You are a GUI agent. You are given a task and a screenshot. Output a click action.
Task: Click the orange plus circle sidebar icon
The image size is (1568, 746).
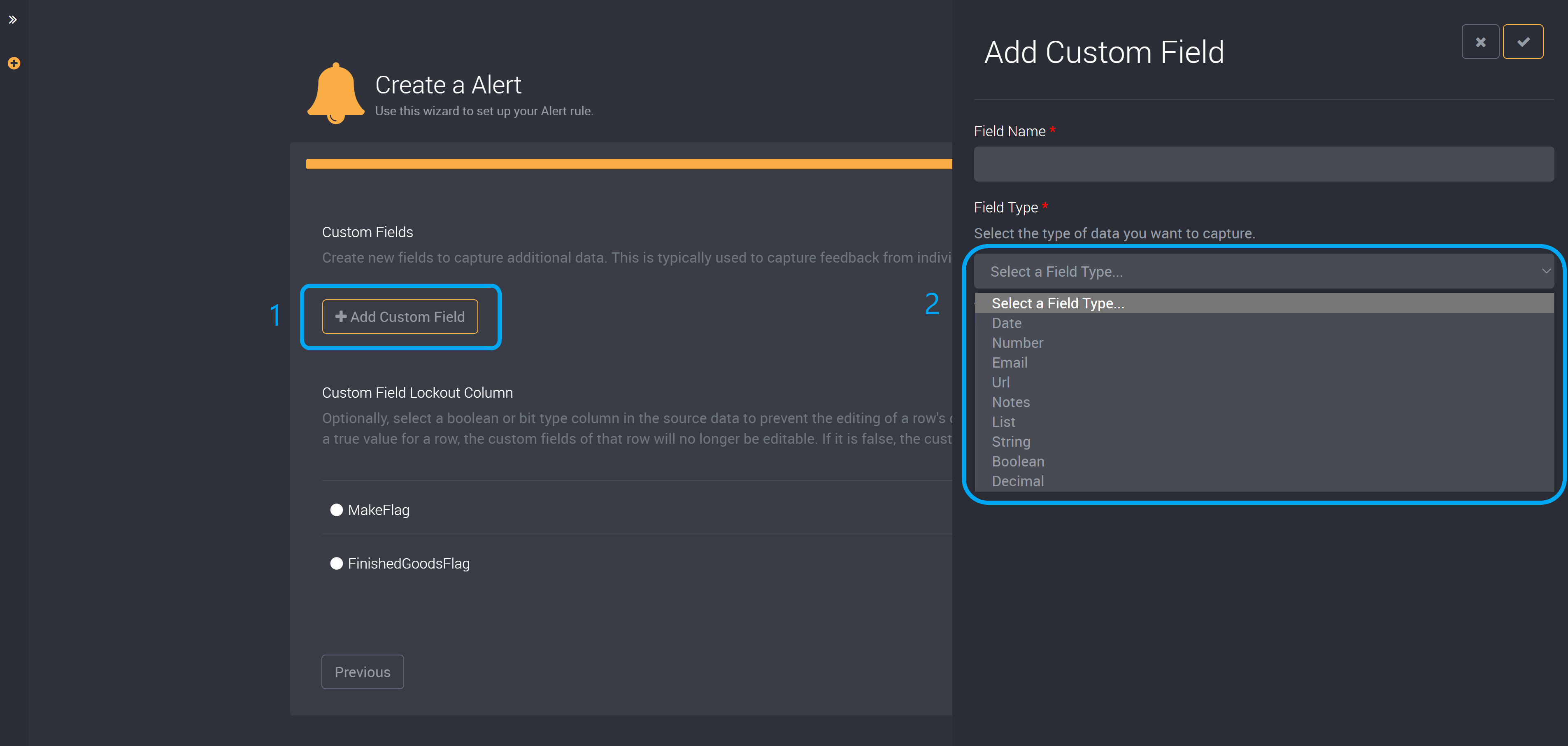[x=14, y=63]
